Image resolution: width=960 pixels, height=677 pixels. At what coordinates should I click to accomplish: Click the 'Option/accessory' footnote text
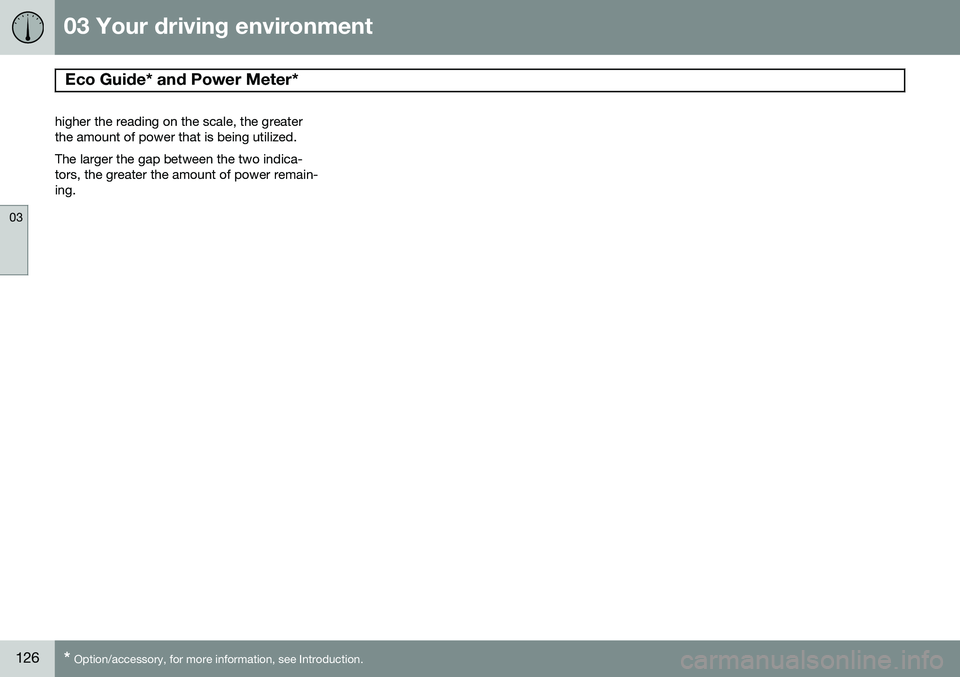coord(214,659)
